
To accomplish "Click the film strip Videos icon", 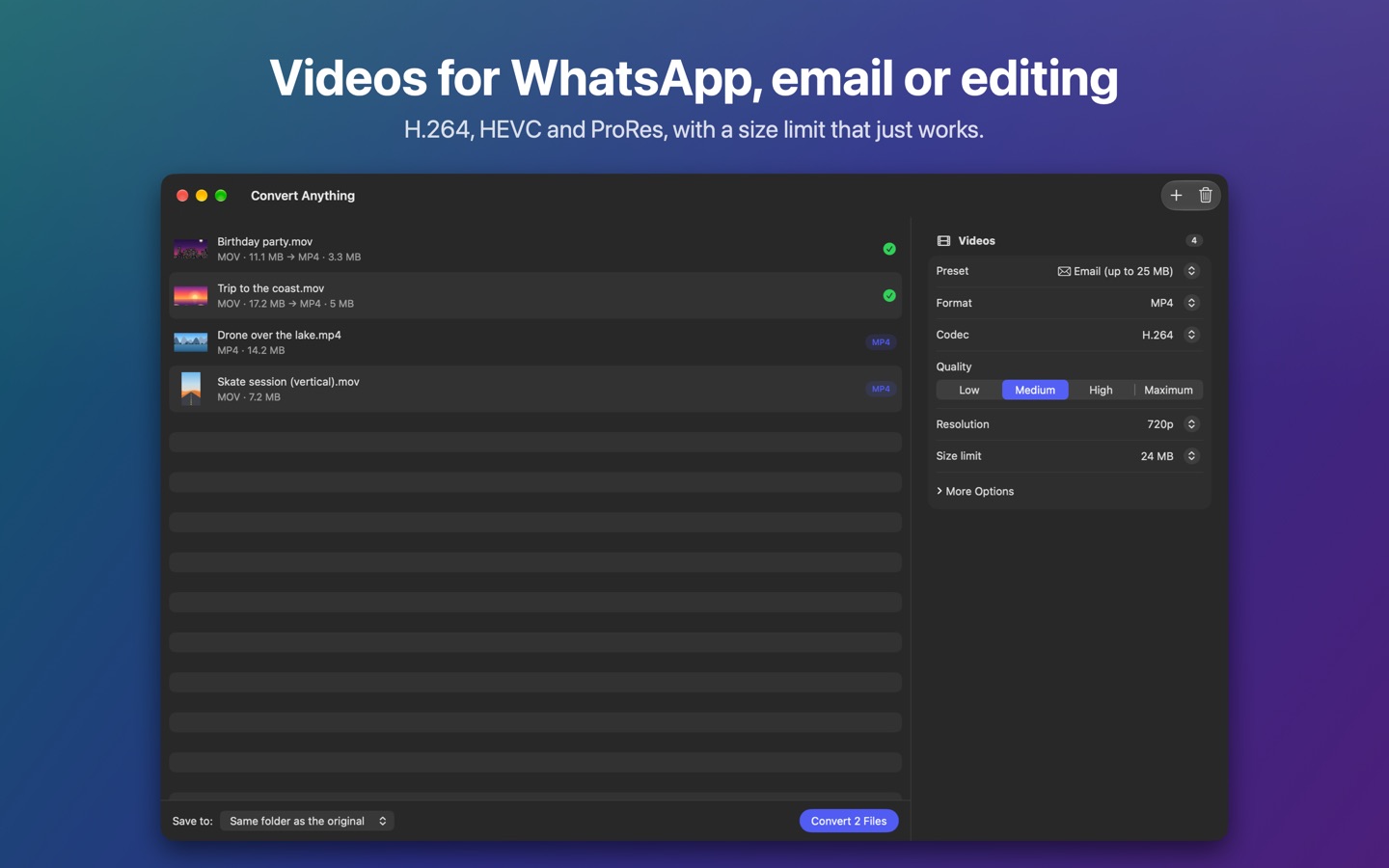I will point(943,241).
